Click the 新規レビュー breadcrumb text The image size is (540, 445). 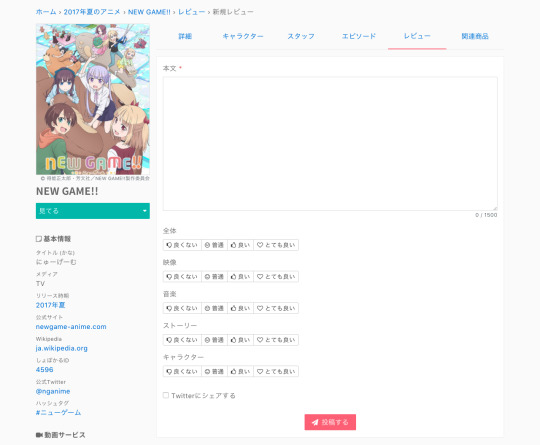tap(233, 12)
